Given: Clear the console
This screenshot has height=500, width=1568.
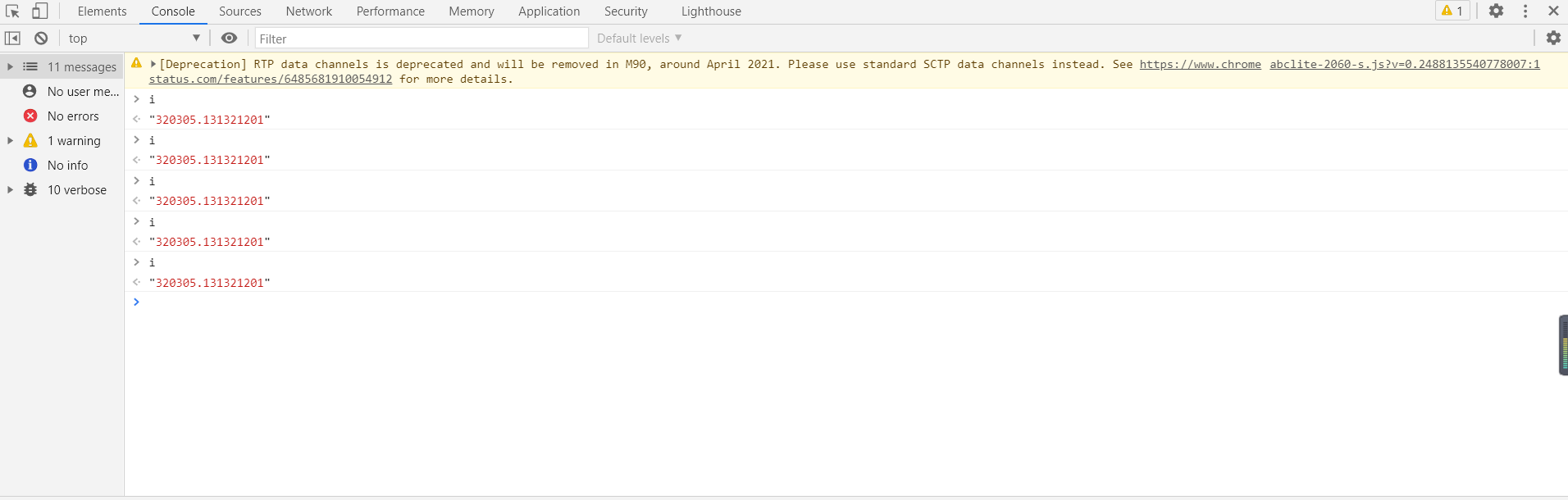Looking at the screenshot, I should pos(41,38).
